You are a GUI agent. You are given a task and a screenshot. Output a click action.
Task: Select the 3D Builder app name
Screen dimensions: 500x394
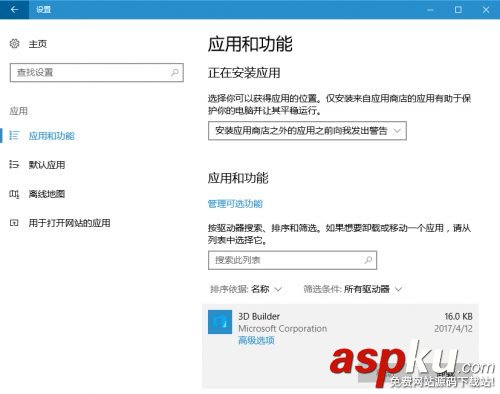(x=259, y=316)
